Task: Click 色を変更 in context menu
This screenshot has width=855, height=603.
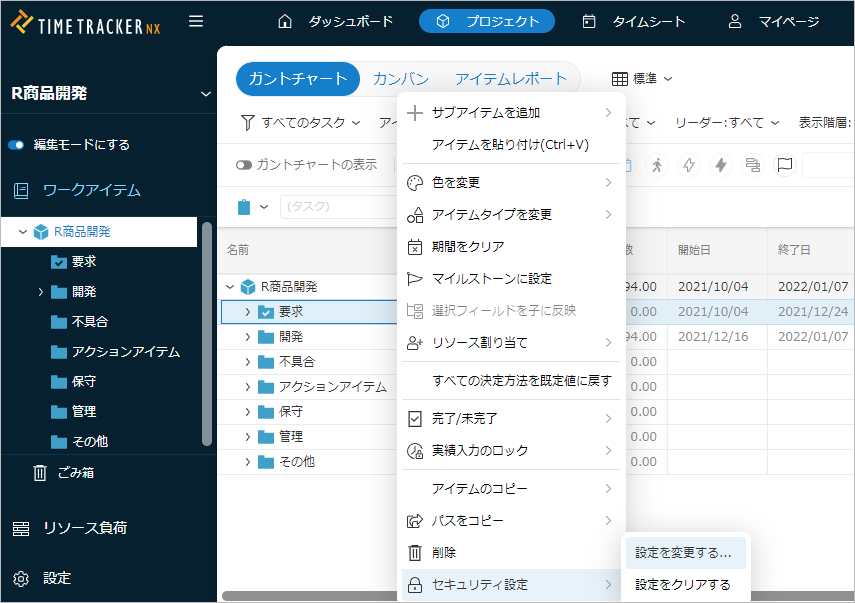Action: click(x=456, y=182)
